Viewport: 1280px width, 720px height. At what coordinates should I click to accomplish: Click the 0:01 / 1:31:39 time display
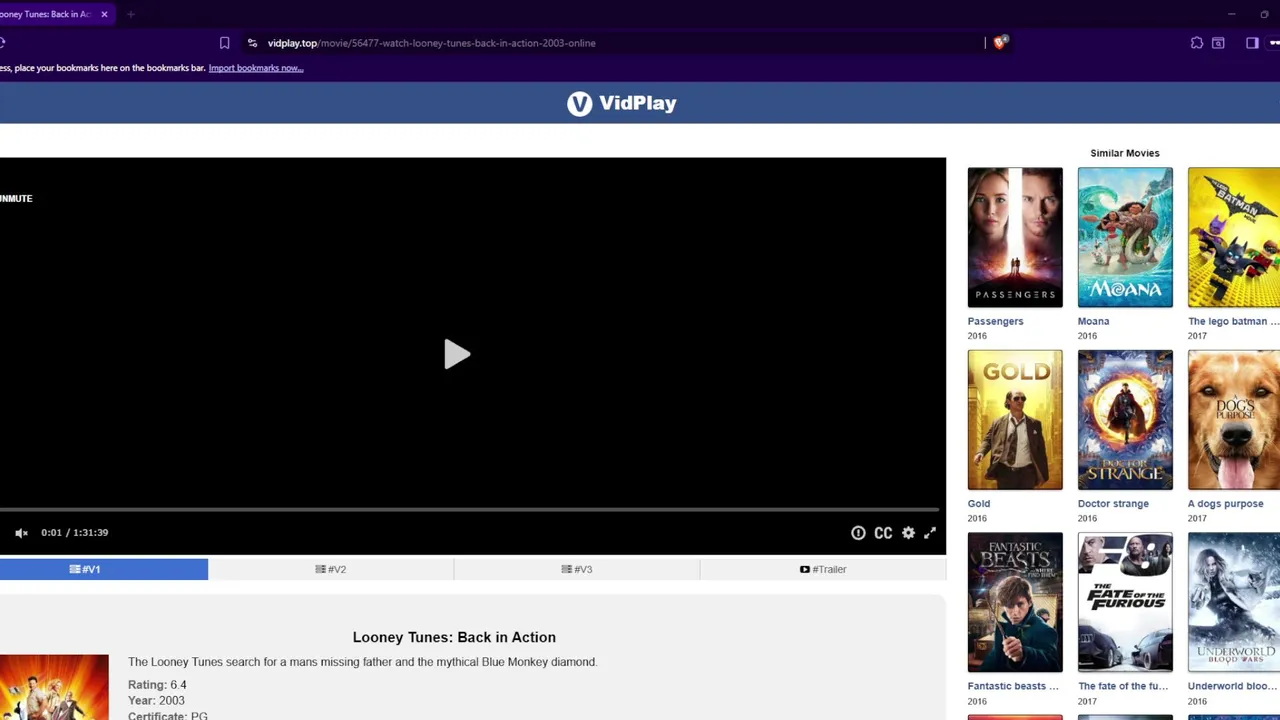(x=75, y=533)
